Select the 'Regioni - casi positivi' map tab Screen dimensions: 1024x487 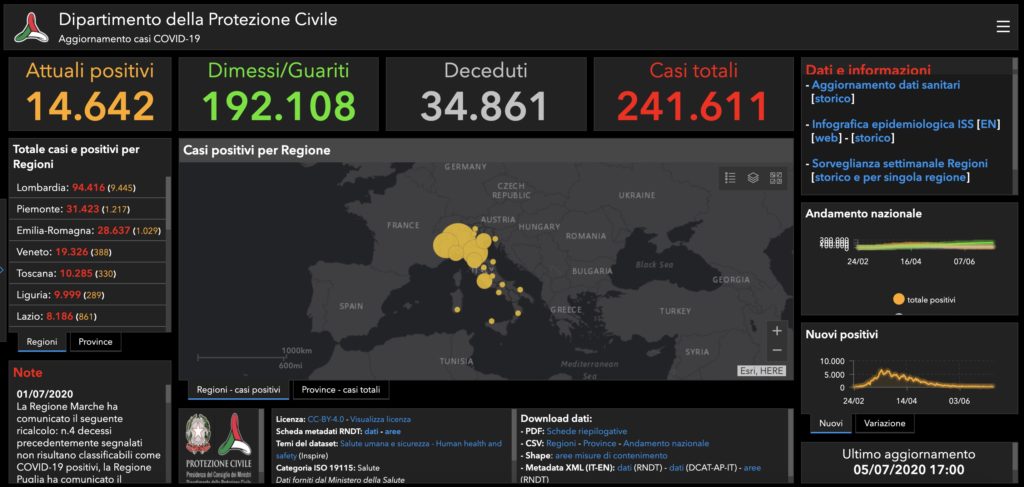pyautogui.click(x=238, y=390)
